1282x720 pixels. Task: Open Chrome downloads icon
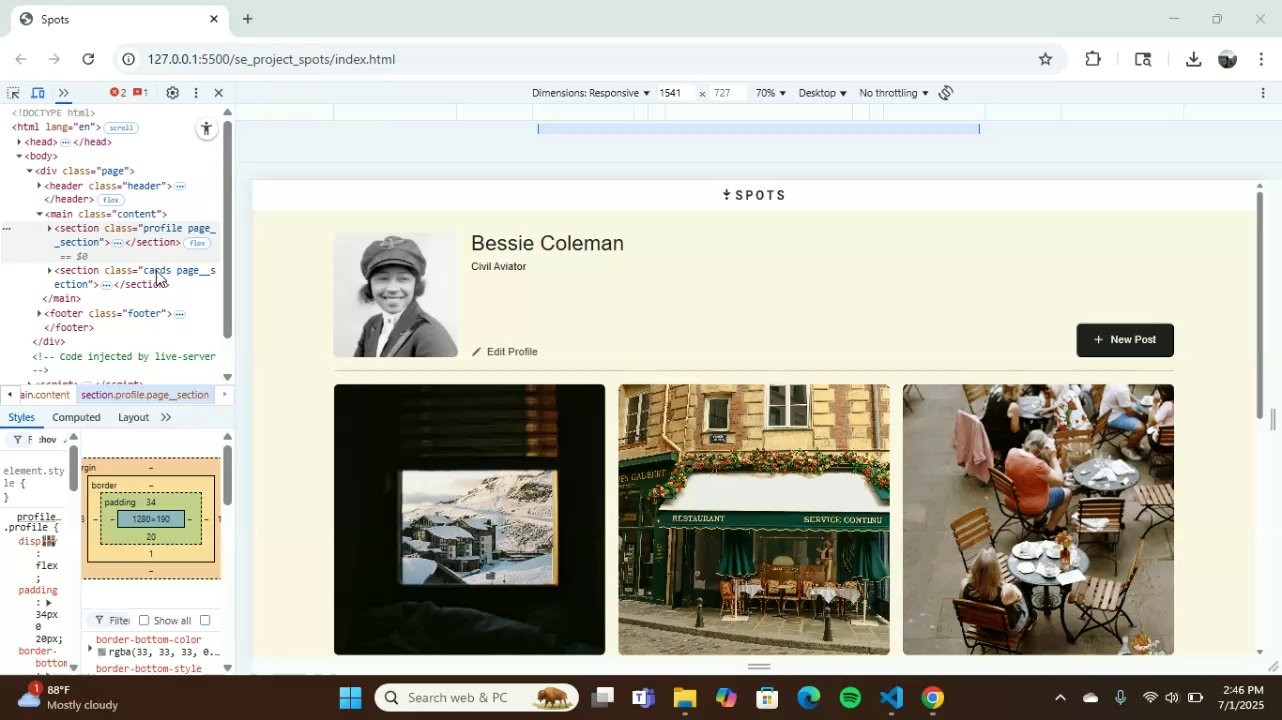pyautogui.click(x=1193, y=59)
